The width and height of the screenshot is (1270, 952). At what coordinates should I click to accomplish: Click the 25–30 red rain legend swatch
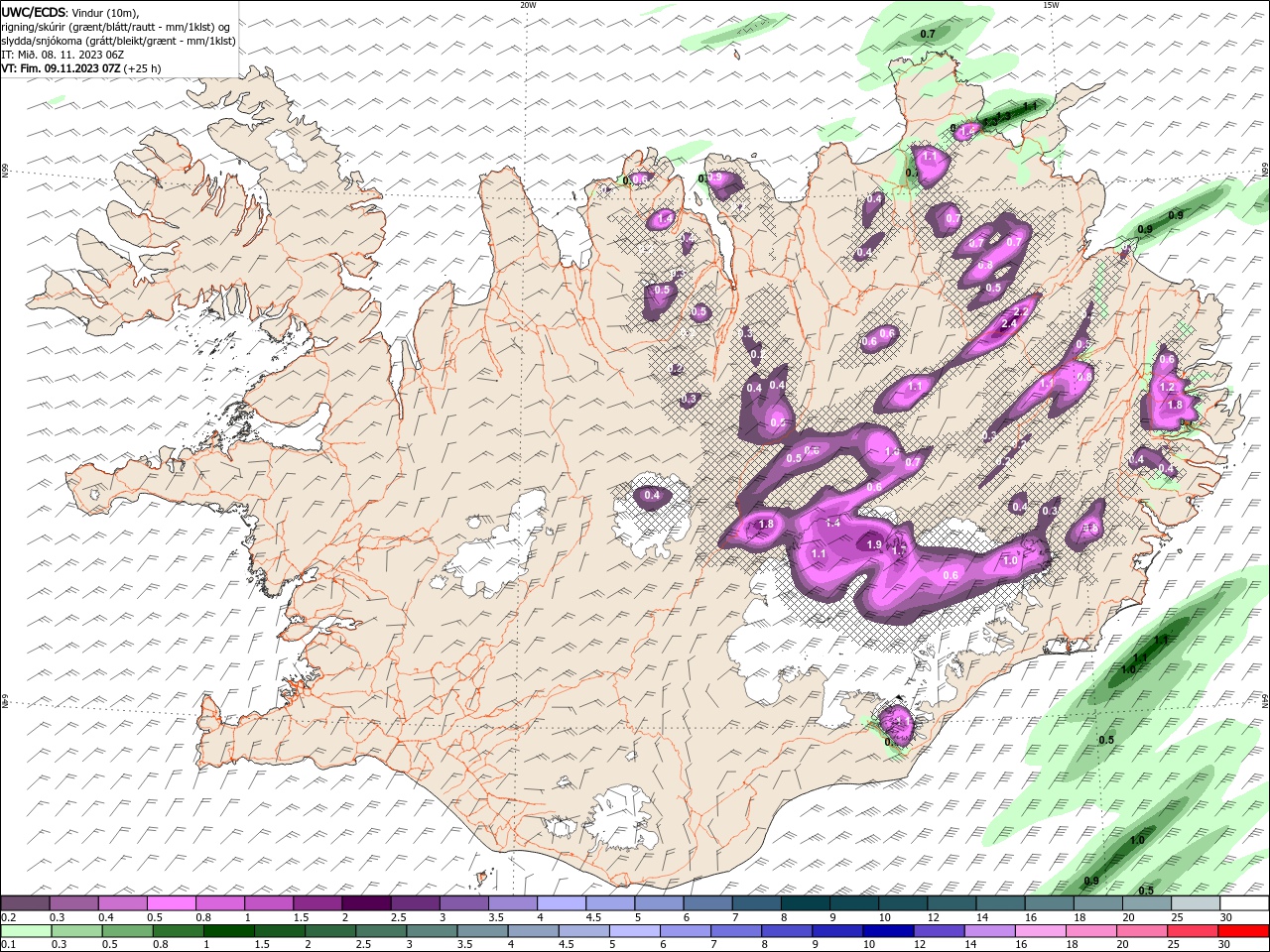coord(1193,931)
